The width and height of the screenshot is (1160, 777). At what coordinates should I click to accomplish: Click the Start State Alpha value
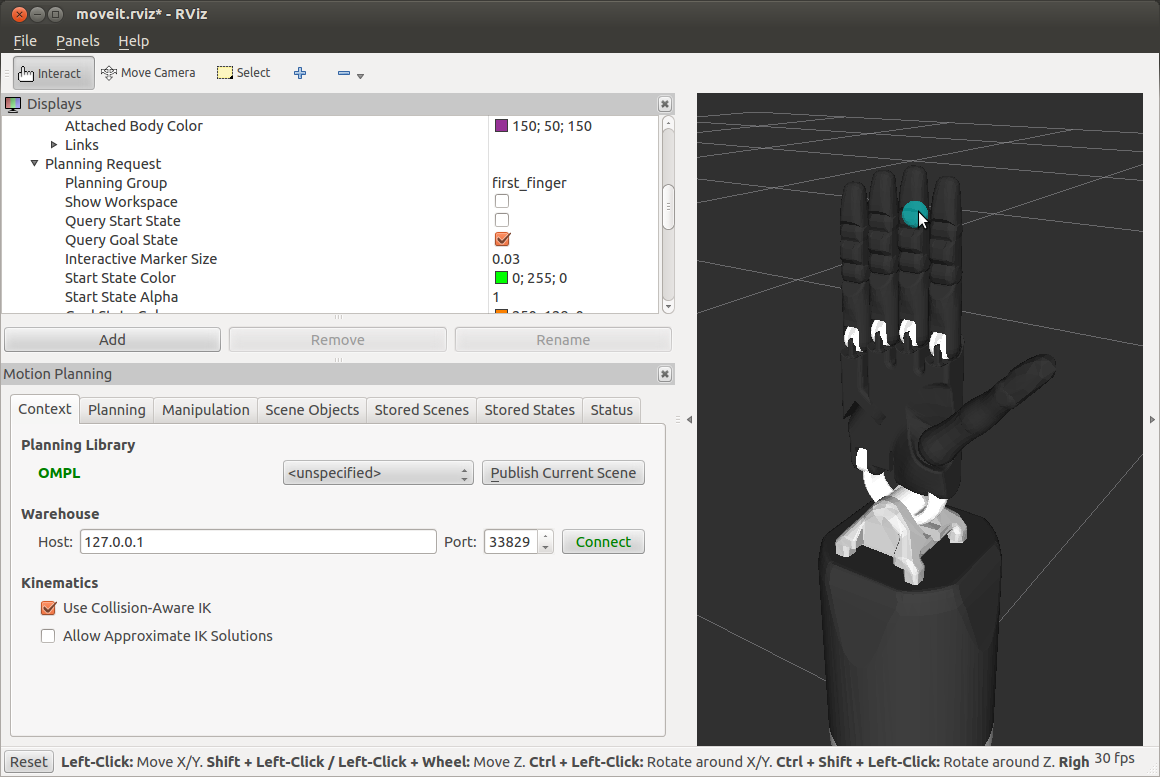pos(496,297)
